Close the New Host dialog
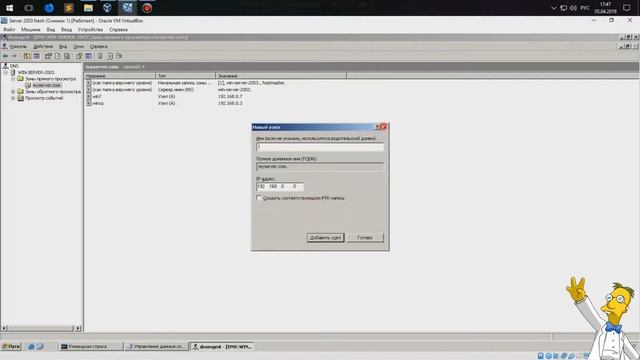The width and height of the screenshot is (640, 360). [384, 127]
